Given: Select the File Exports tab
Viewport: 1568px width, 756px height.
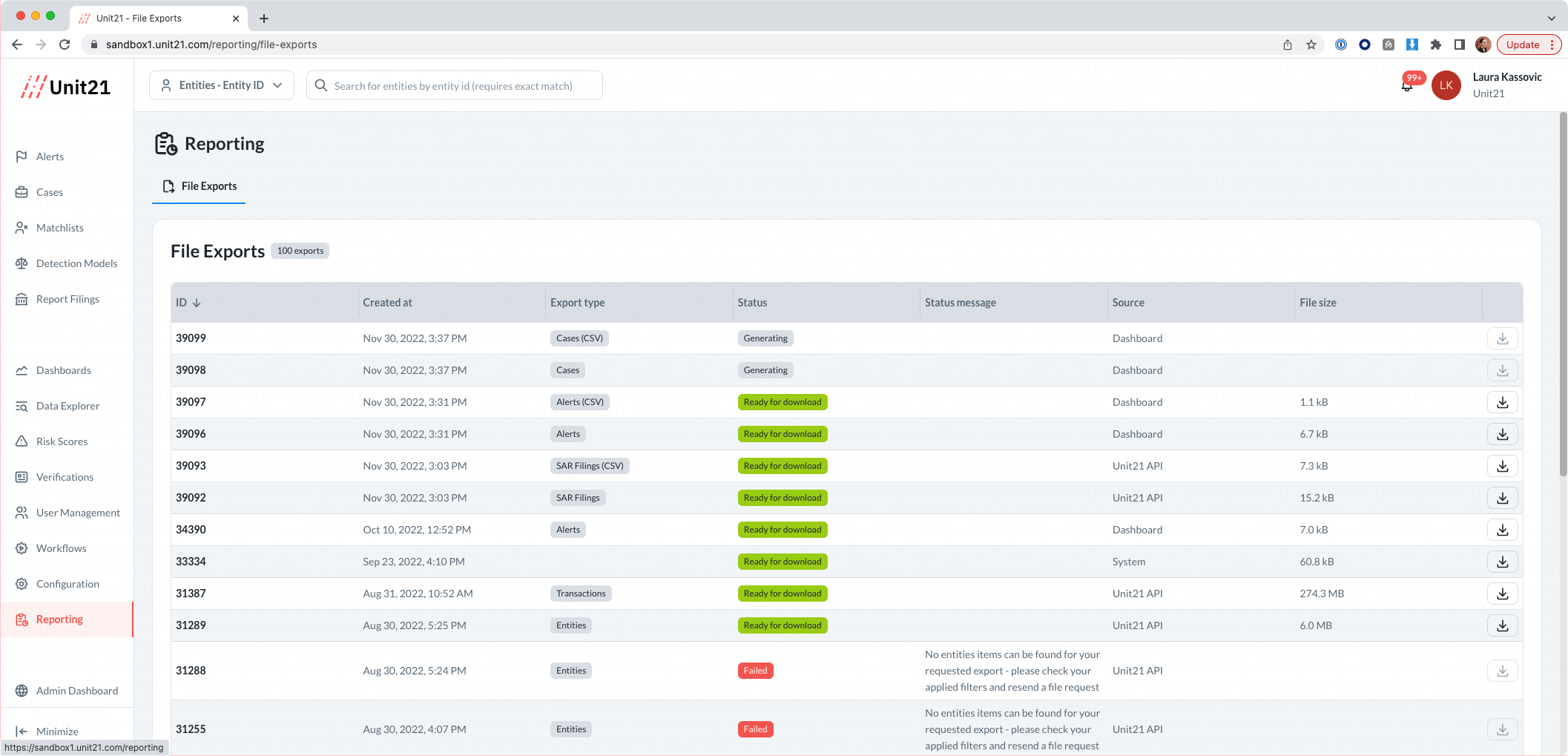Looking at the screenshot, I should (199, 186).
